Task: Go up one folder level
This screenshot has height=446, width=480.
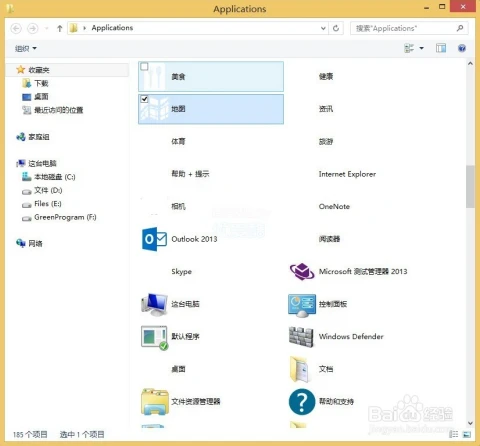Action: pos(60,28)
